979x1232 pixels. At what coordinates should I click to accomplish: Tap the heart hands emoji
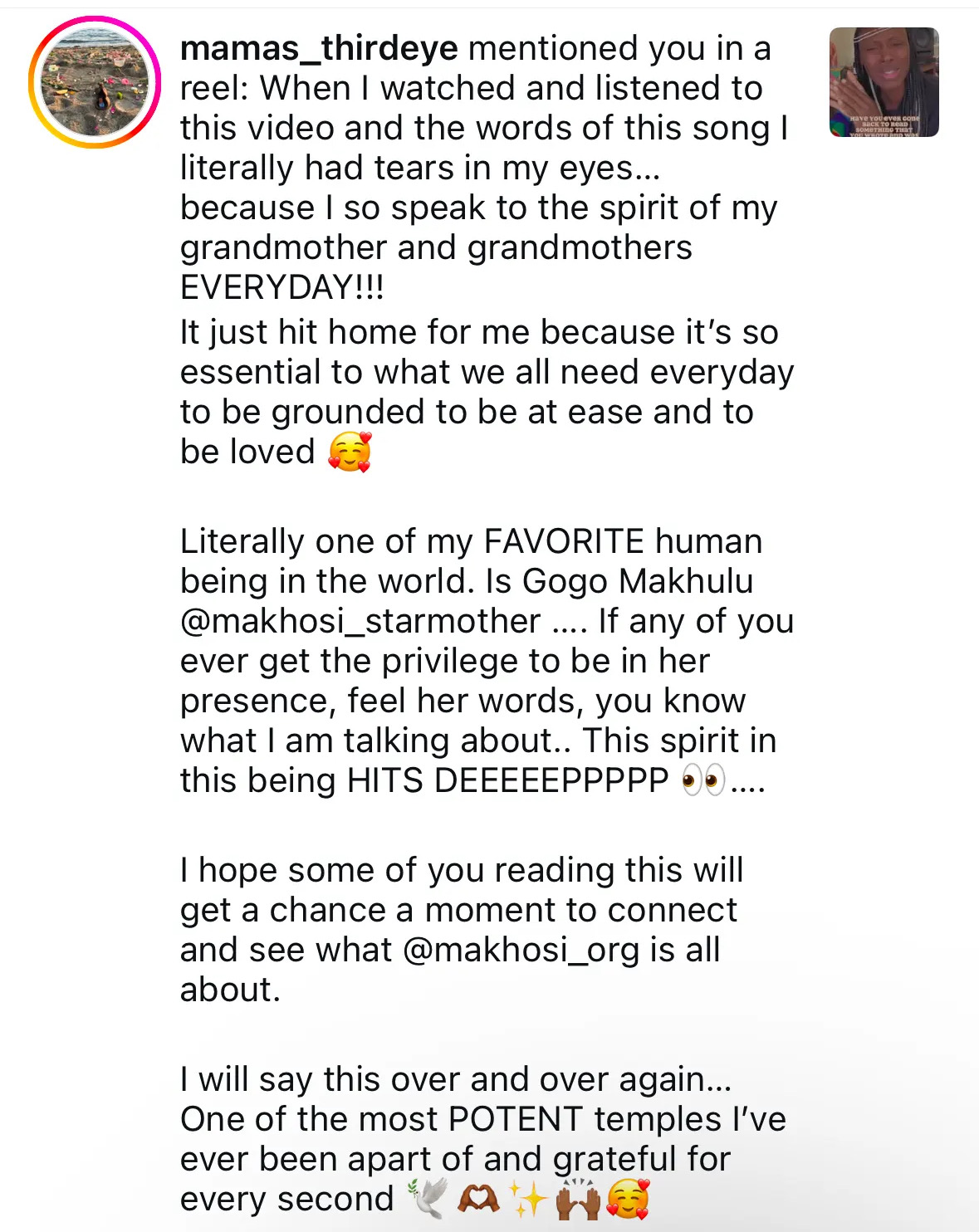[478, 1199]
